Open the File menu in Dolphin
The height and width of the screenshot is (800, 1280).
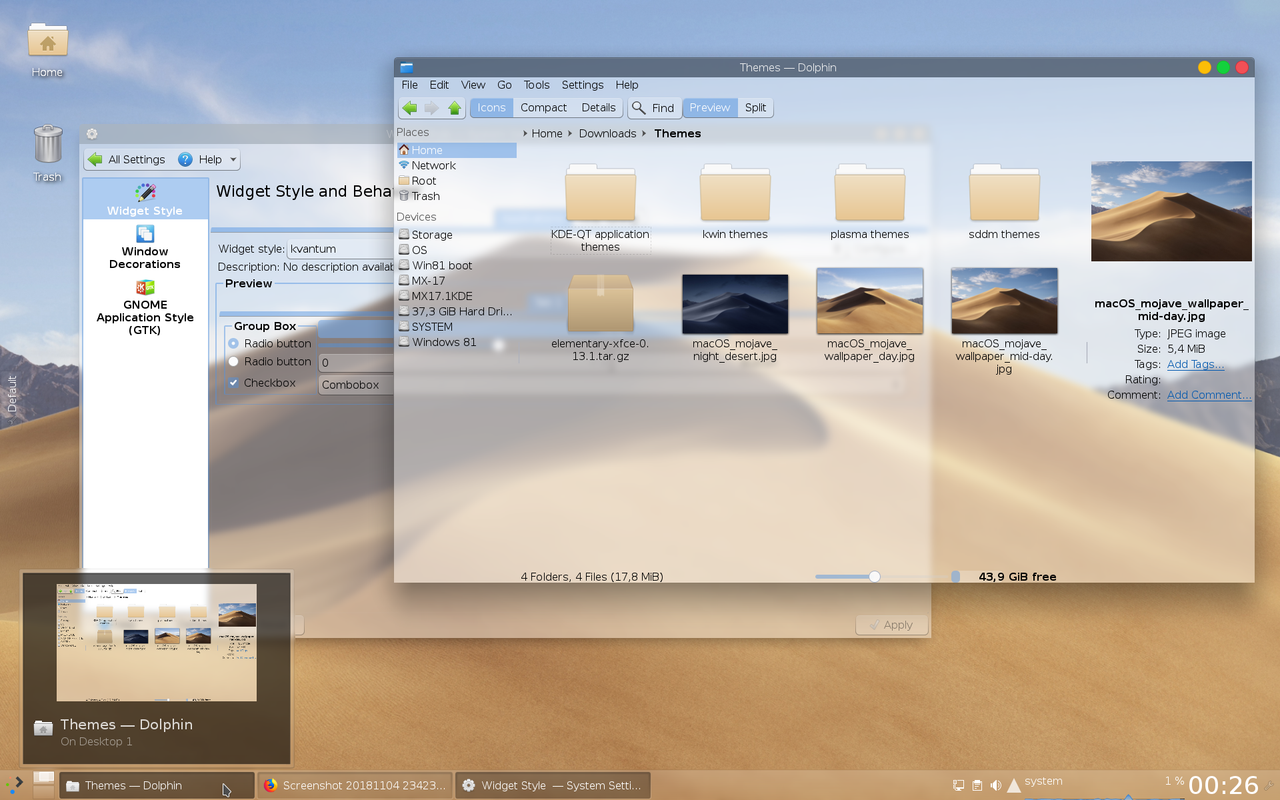[410, 85]
